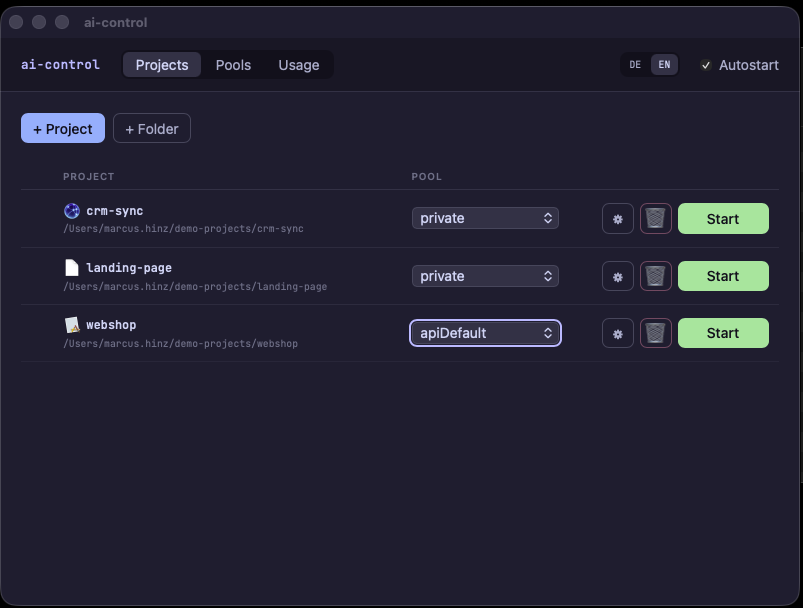Click the ai-control logo text
This screenshot has width=803, height=608.
[x=60, y=65]
